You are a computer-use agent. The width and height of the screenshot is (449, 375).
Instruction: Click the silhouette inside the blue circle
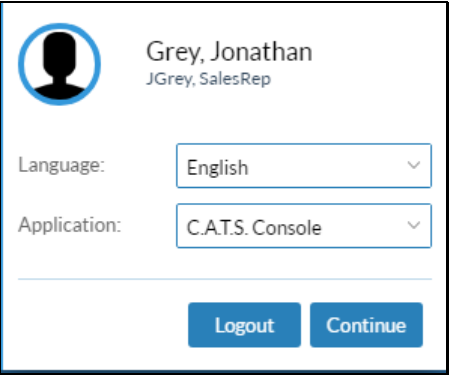[59, 66]
